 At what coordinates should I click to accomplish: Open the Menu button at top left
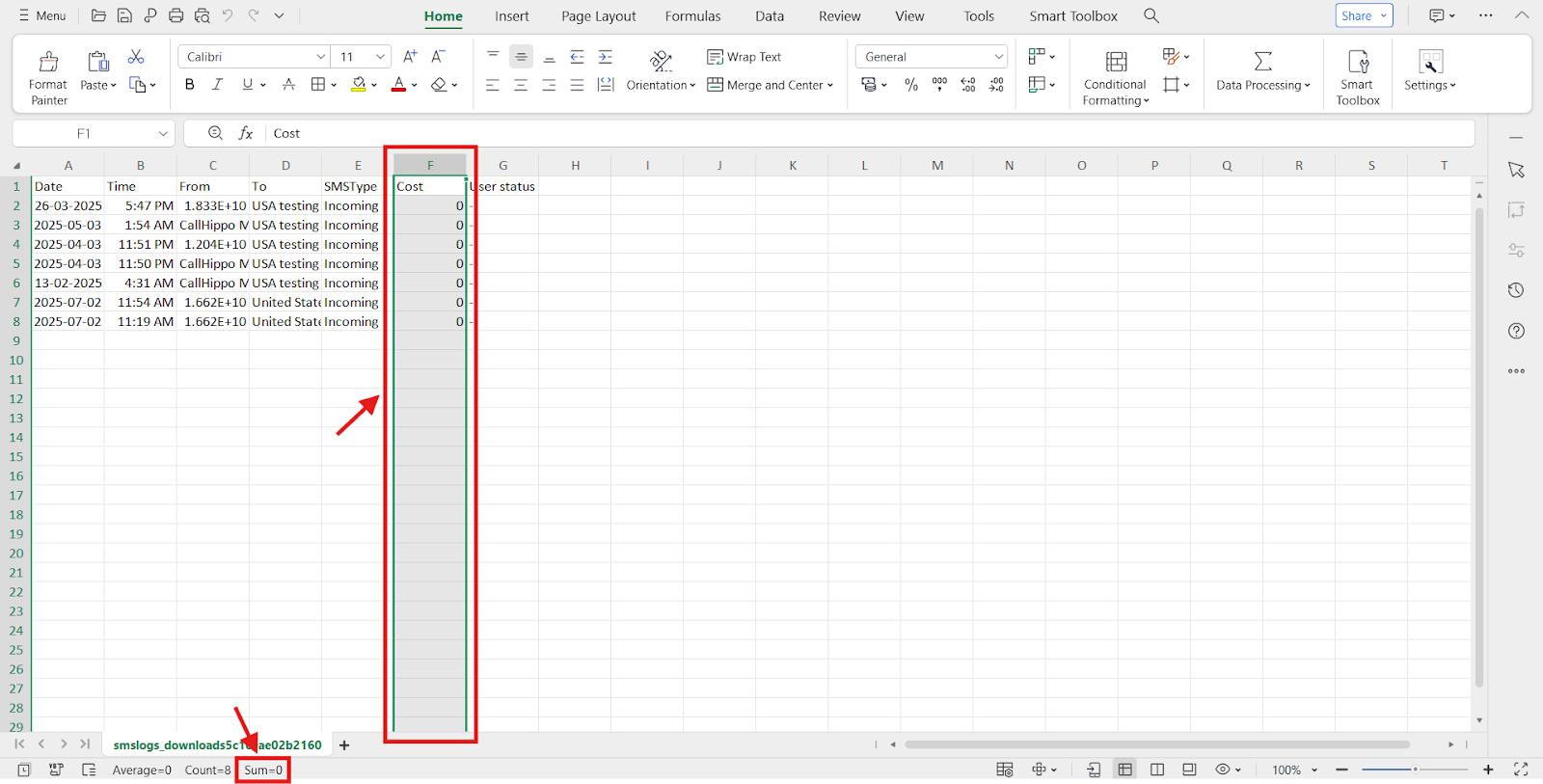point(42,15)
